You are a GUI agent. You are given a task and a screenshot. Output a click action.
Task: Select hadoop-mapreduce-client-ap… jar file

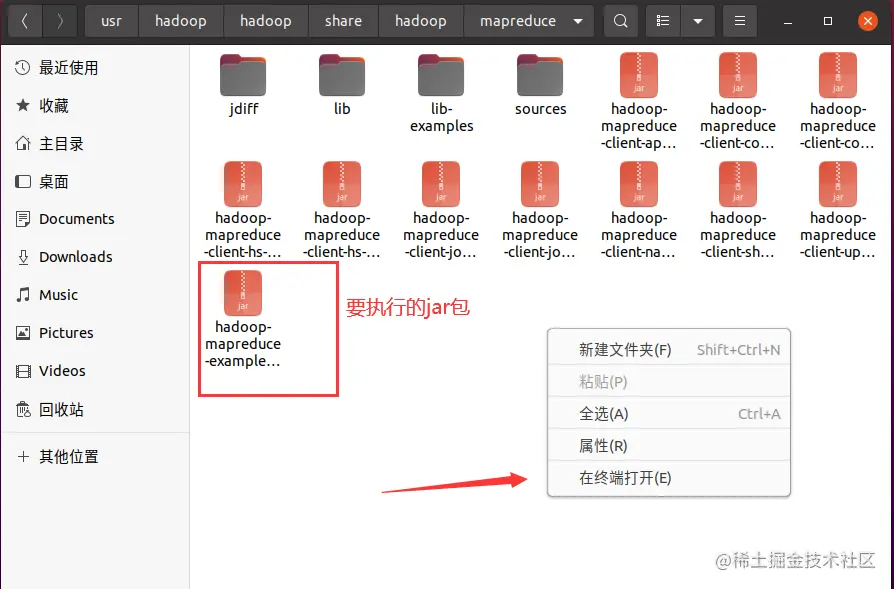[x=639, y=101]
